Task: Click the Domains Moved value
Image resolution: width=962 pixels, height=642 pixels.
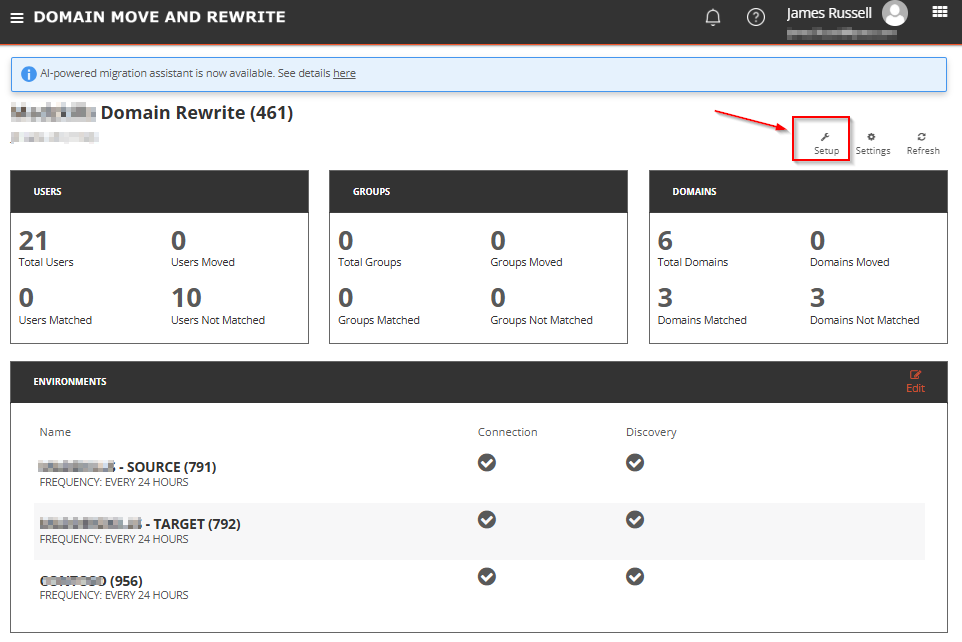Action: (817, 241)
